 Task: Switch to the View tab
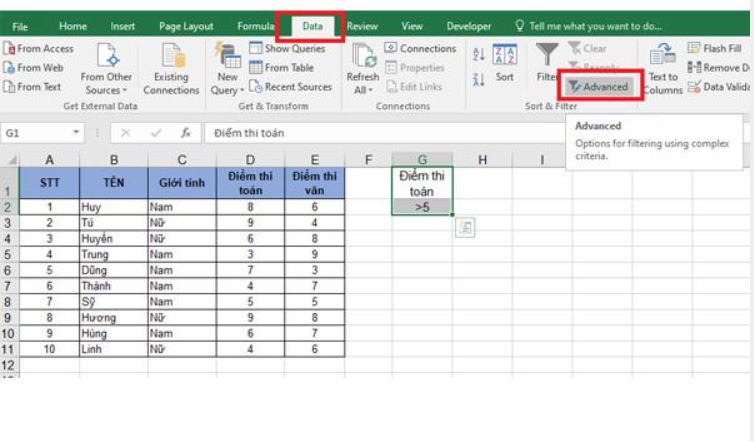(412, 26)
